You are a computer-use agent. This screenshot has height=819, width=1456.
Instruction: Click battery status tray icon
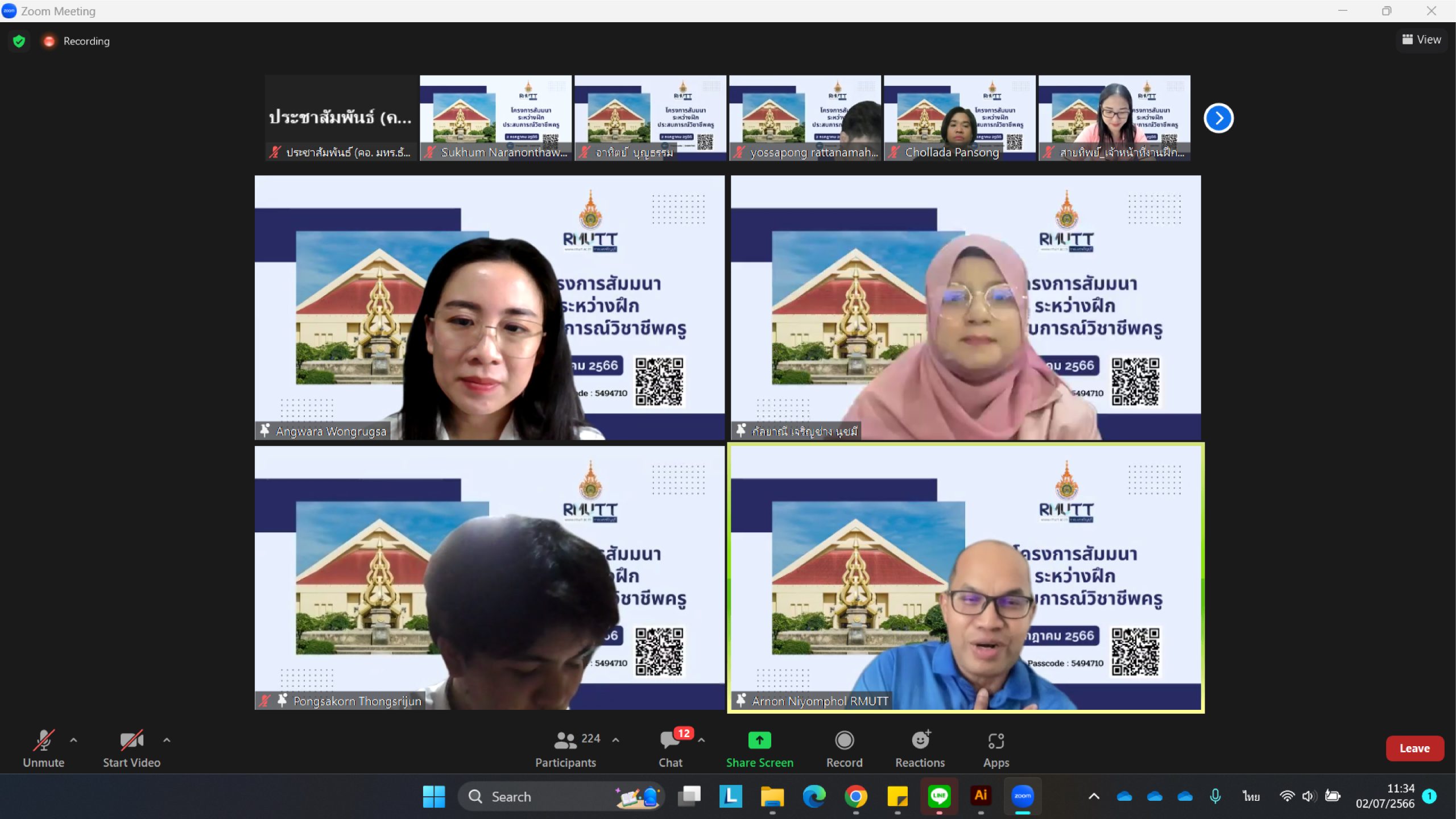click(x=1333, y=796)
